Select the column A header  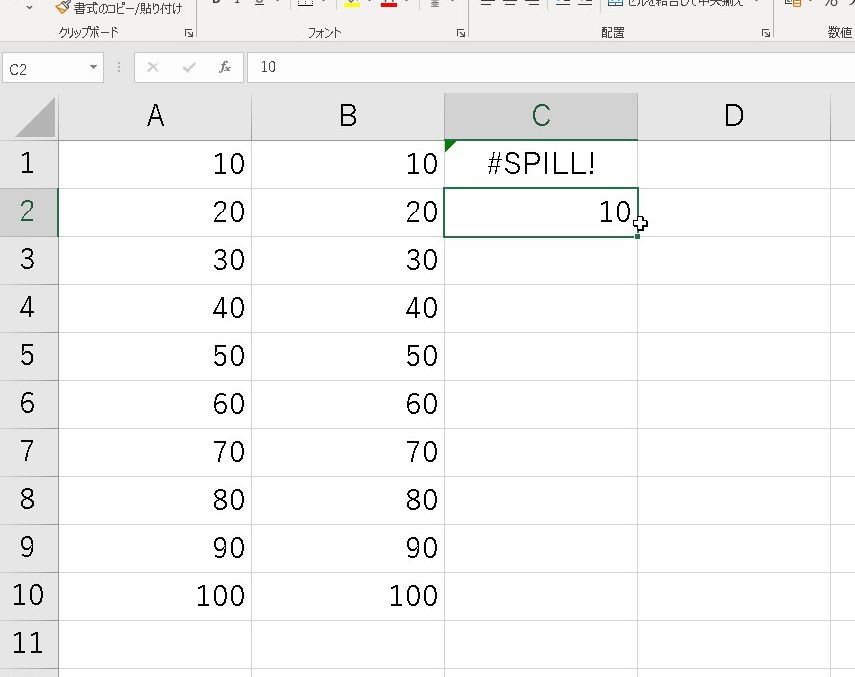[x=155, y=116]
